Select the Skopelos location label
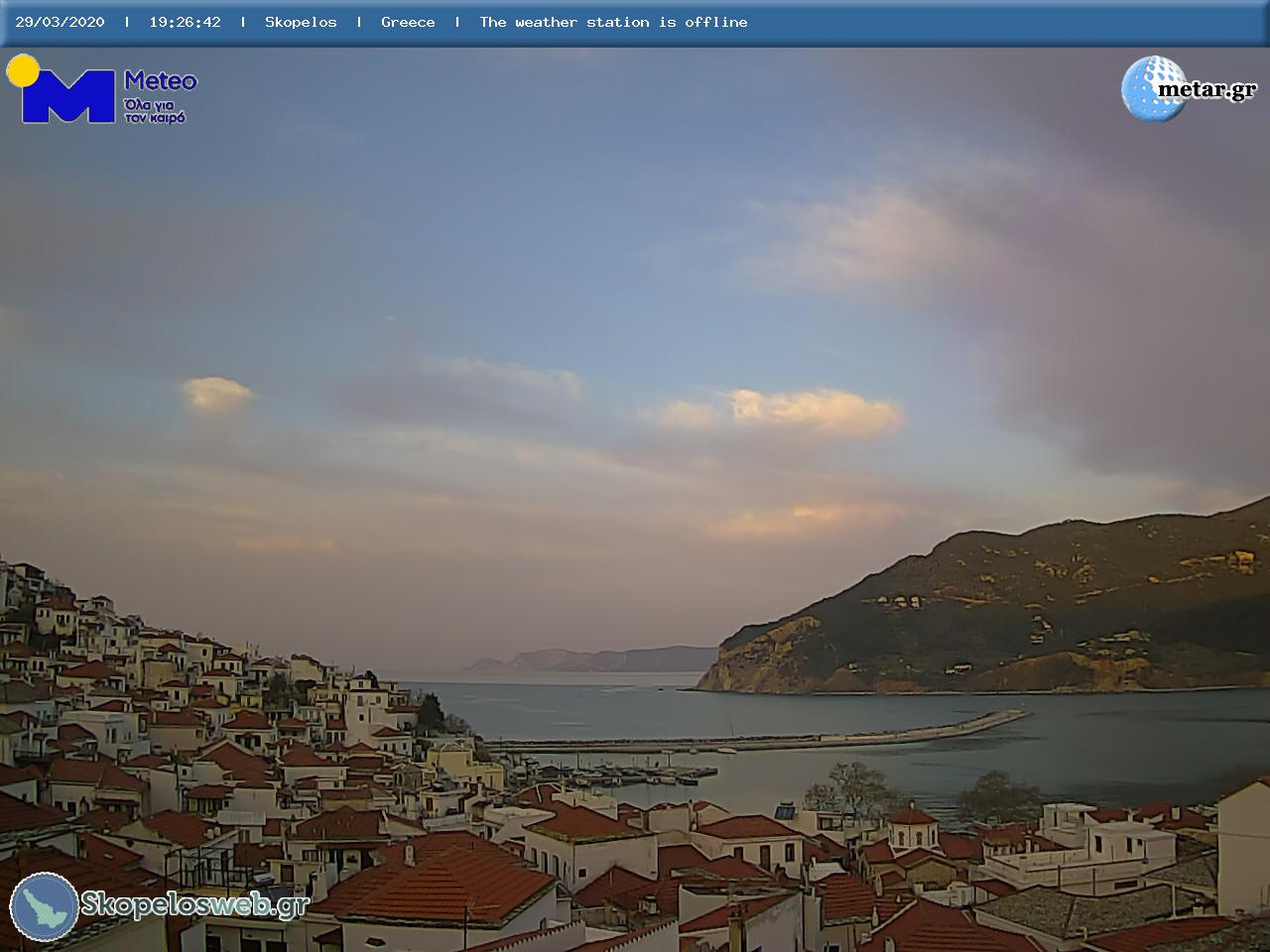This screenshot has height=952, width=1270. tap(301, 22)
